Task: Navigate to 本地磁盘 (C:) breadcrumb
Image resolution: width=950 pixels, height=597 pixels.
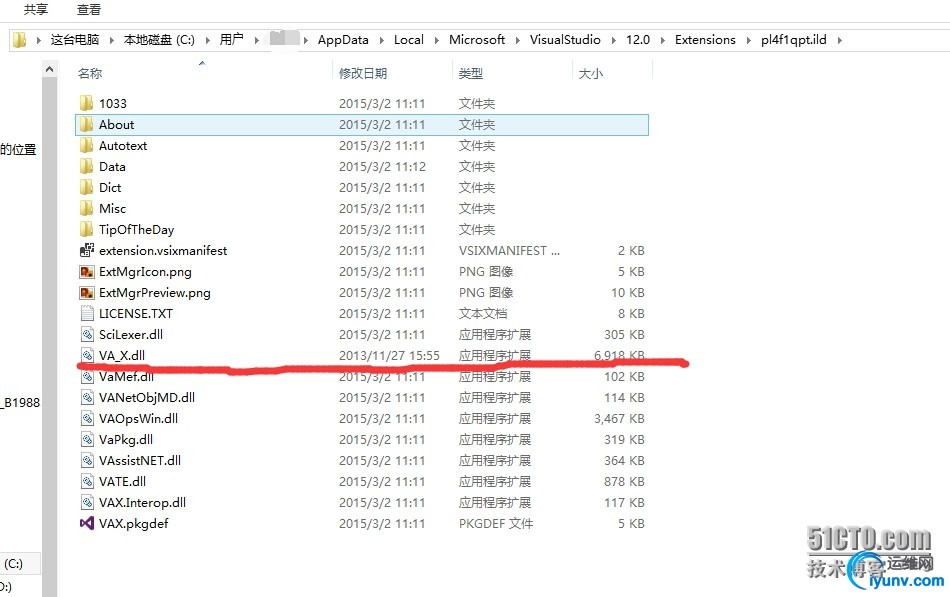Action: pyautogui.click(x=159, y=40)
